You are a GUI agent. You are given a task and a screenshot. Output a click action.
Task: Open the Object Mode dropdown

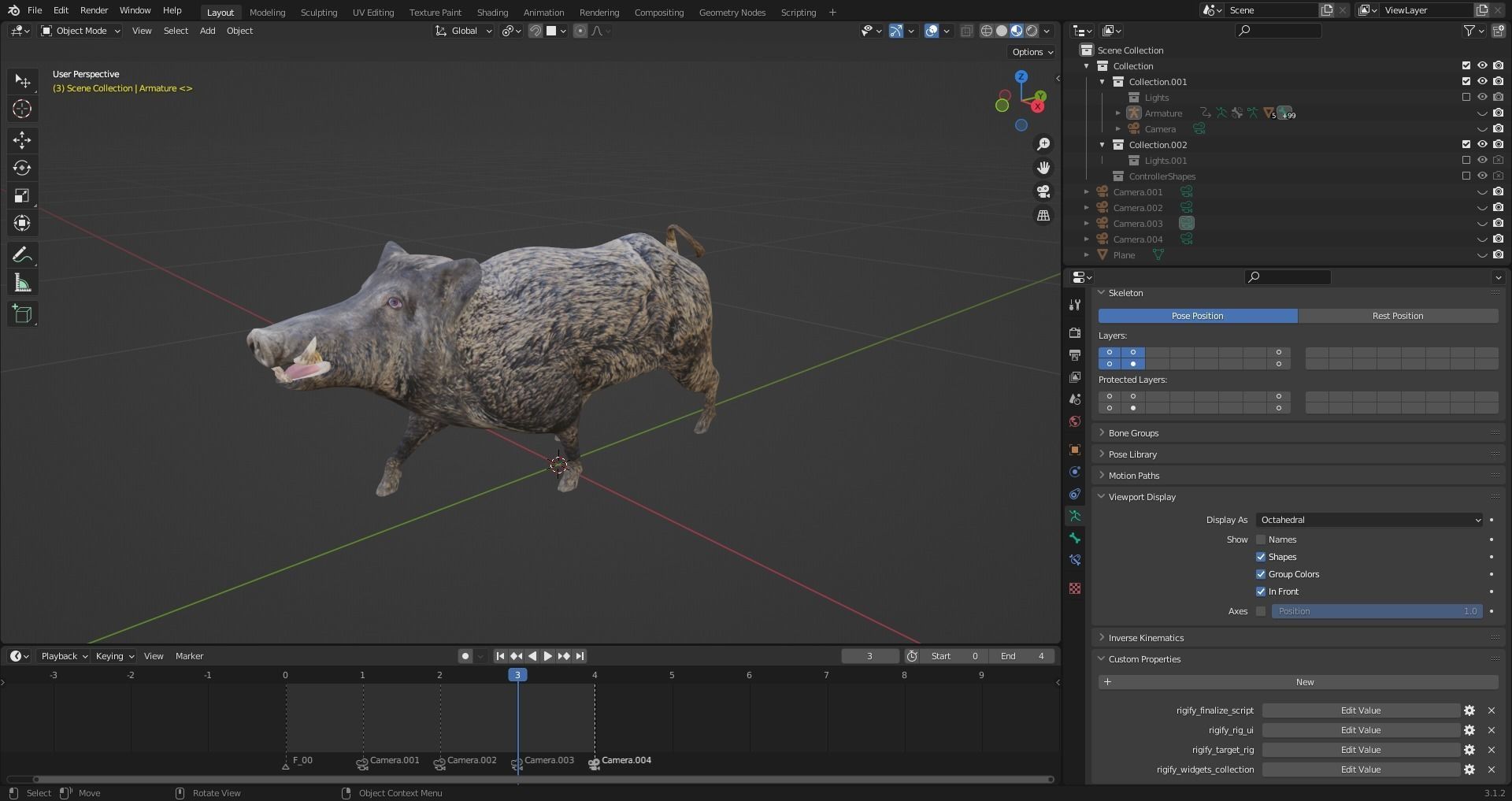(x=80, y=31)
